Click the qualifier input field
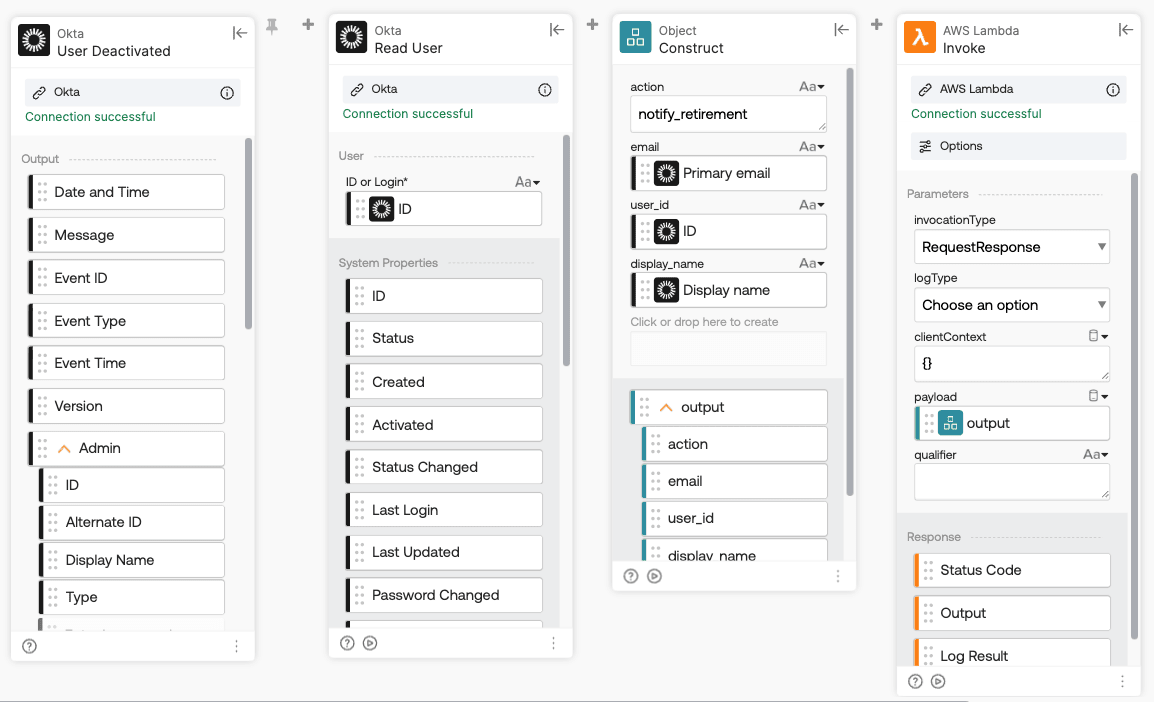 click(1011, 482)
